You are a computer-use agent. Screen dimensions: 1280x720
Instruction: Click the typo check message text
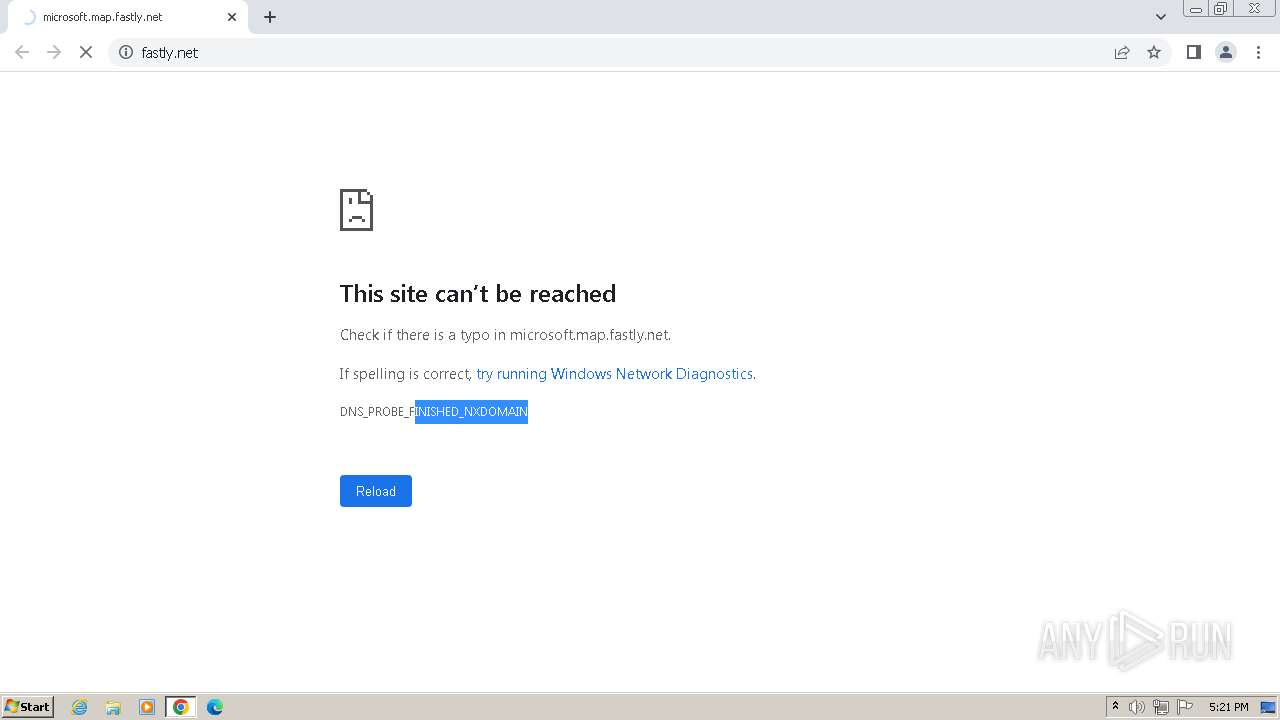click(x=505, y=335)
